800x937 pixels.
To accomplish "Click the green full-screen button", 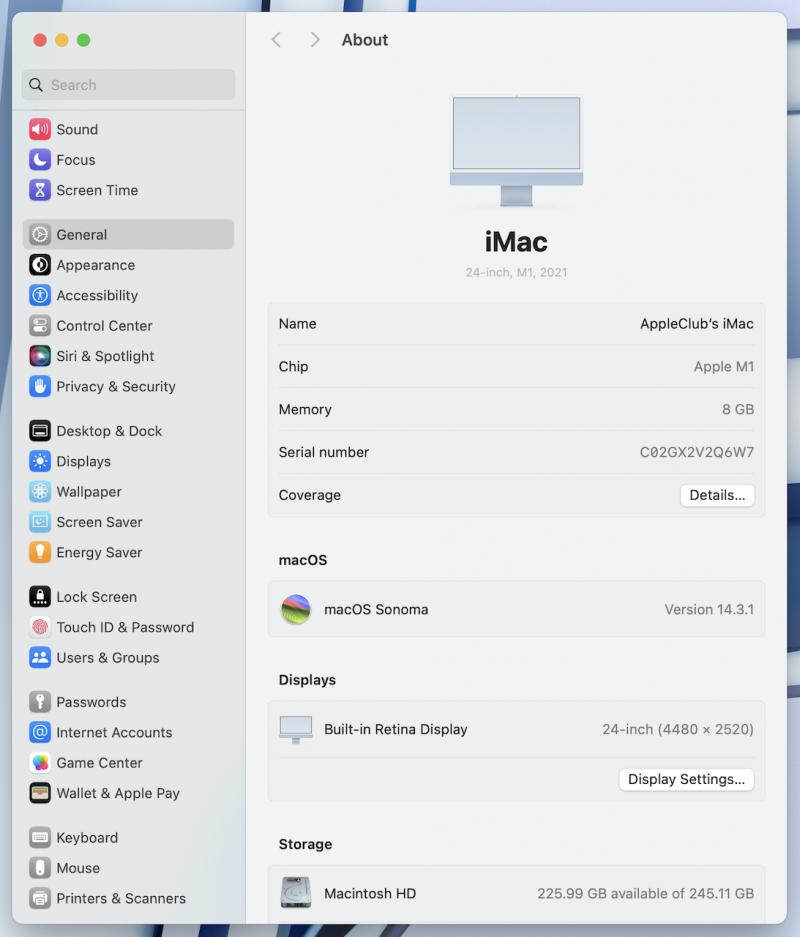I will click(84, 40).
